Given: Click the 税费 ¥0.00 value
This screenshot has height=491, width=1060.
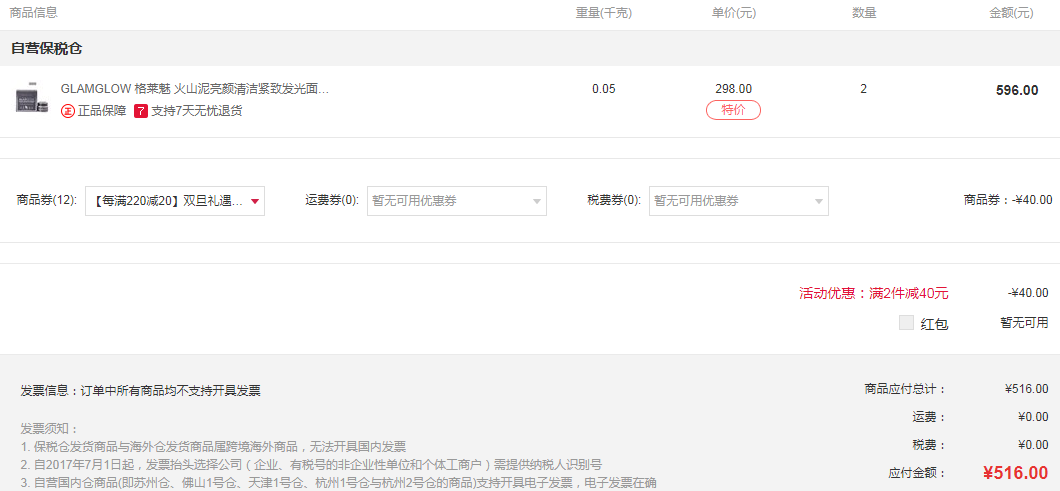Looking at the screenshot, I should [x=1033, y=445].
